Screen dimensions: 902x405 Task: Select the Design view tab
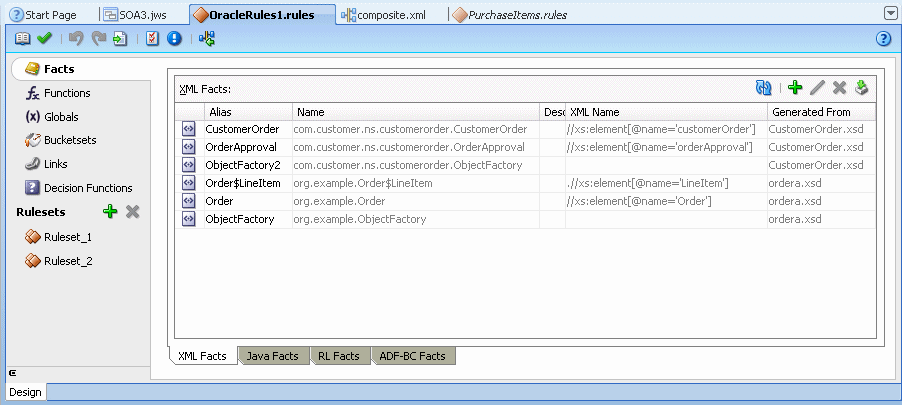coord(25,392)
